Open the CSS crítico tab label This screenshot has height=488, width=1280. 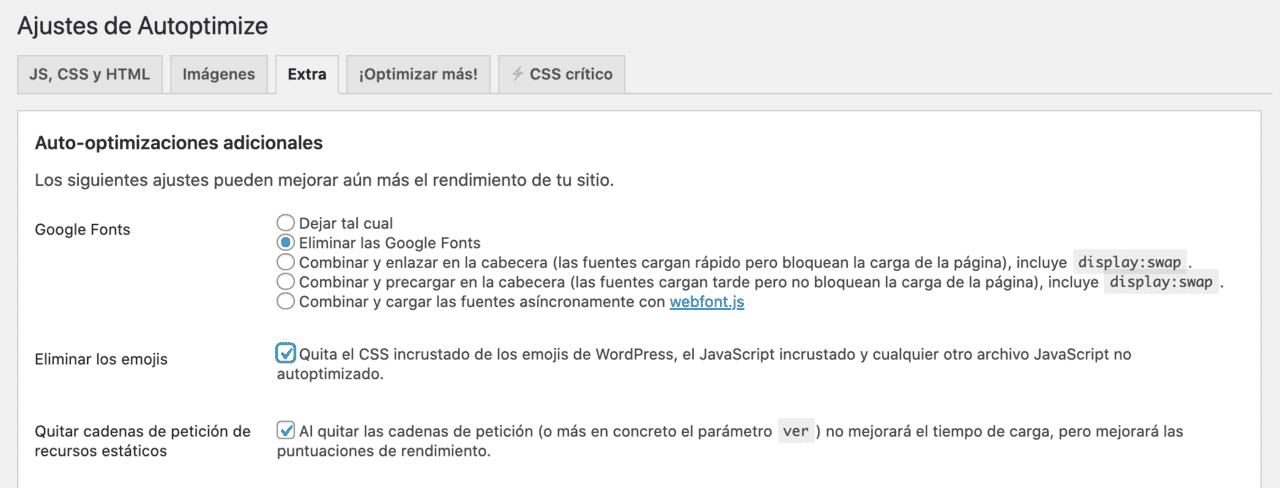571,74
